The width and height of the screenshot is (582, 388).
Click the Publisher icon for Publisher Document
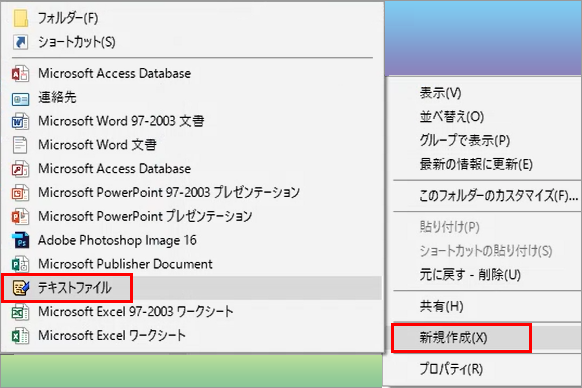(20, 264)
